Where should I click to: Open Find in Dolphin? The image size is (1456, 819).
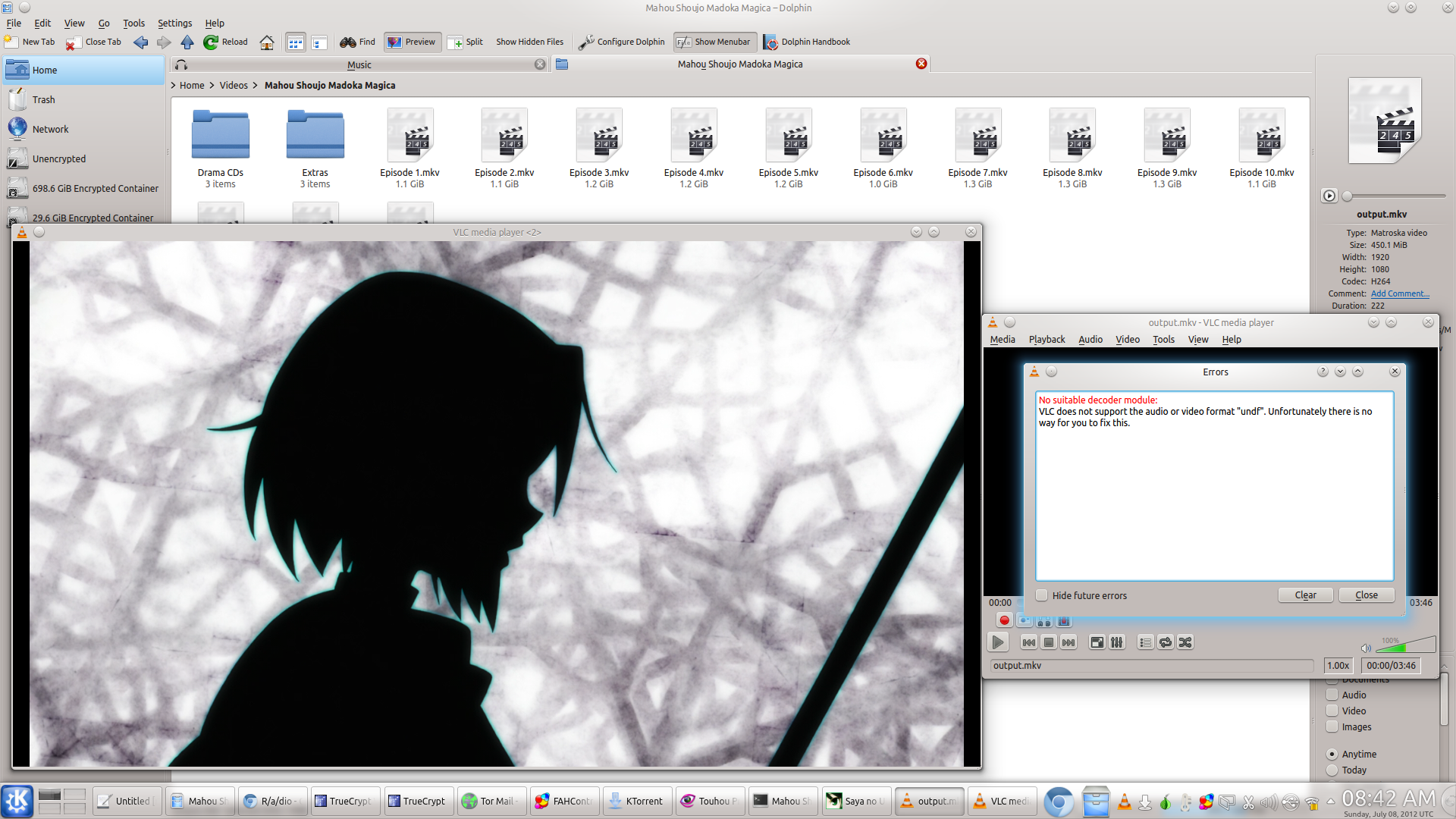[357, 42]
